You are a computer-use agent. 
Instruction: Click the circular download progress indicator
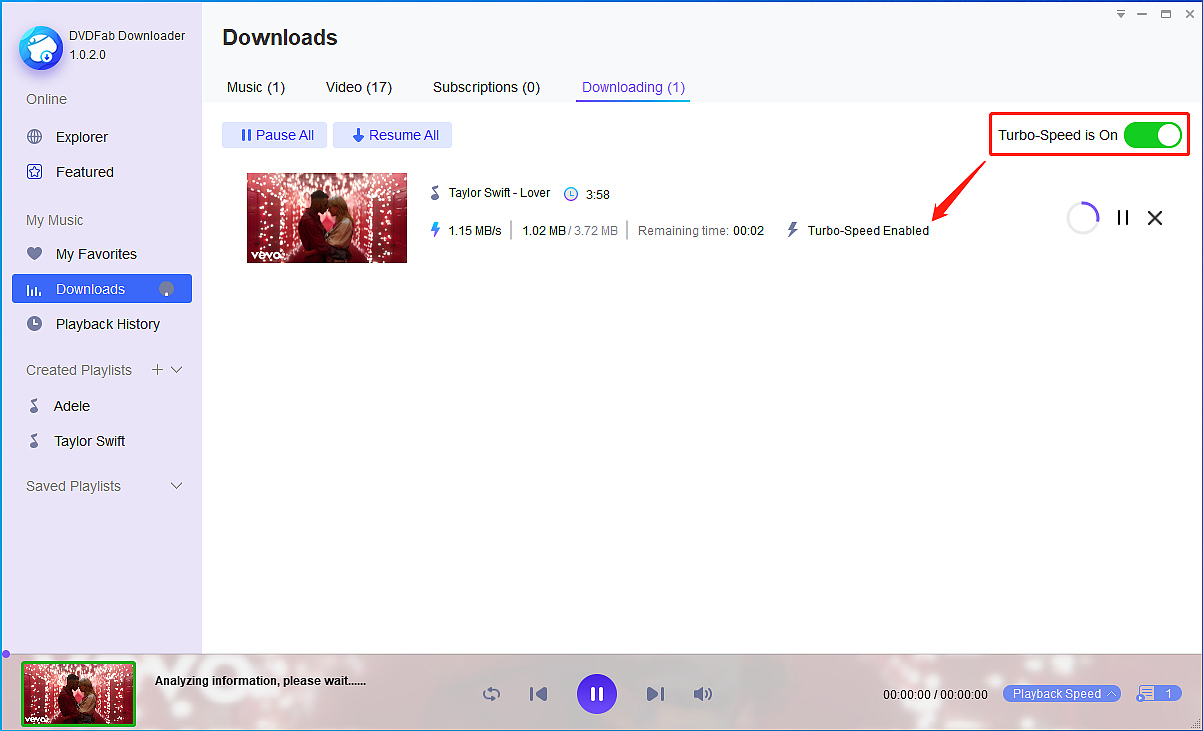[1083, 217]
